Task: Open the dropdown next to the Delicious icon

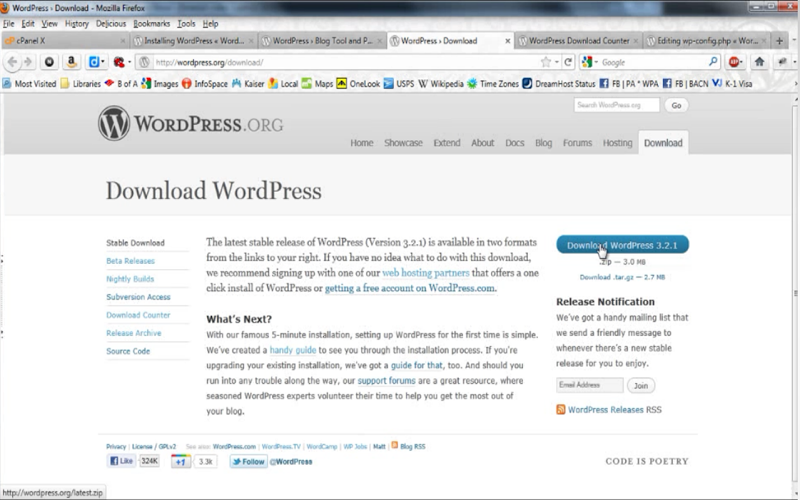Action: click(103, 62)
